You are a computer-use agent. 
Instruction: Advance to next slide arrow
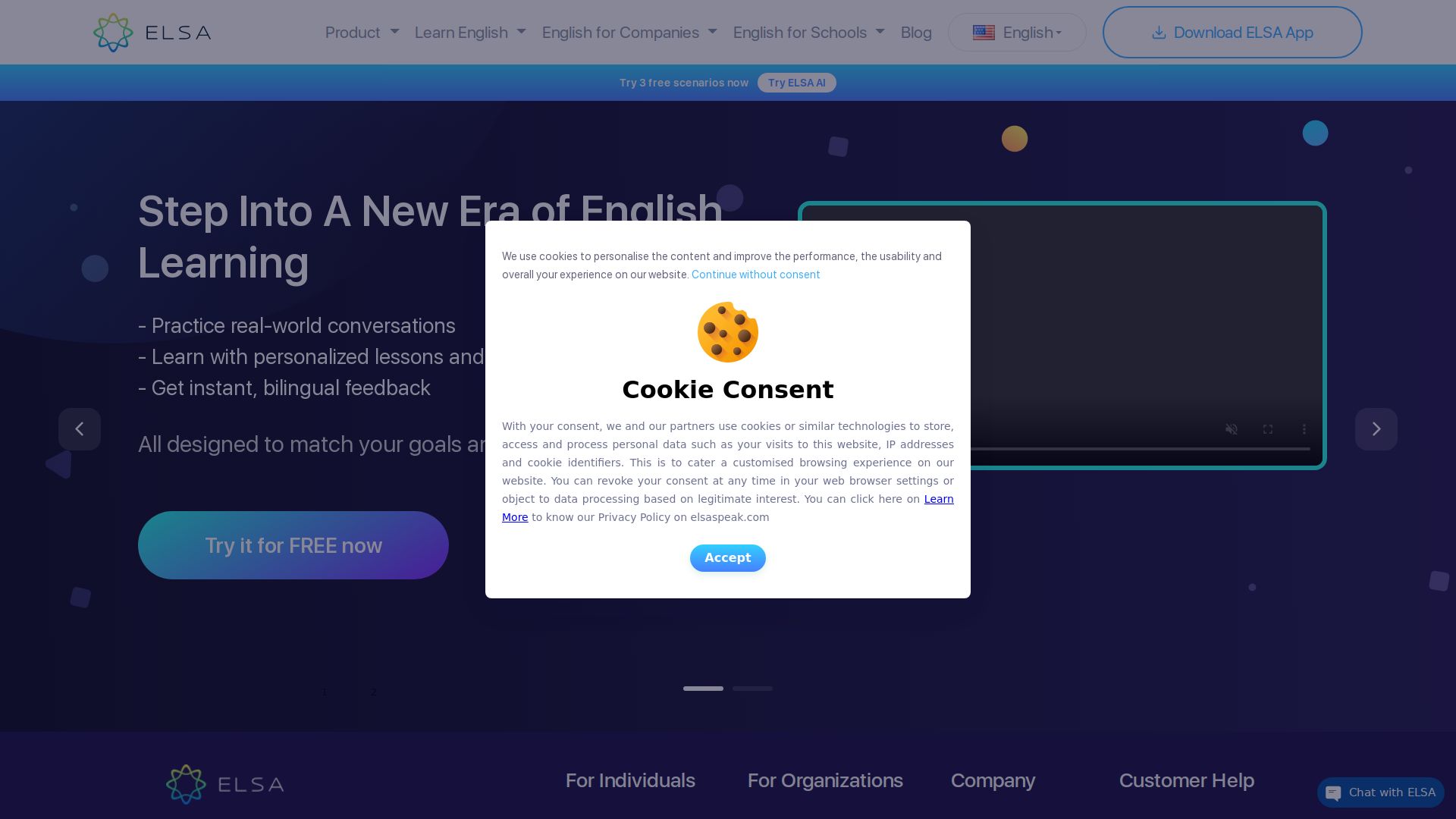[1376, 429]
